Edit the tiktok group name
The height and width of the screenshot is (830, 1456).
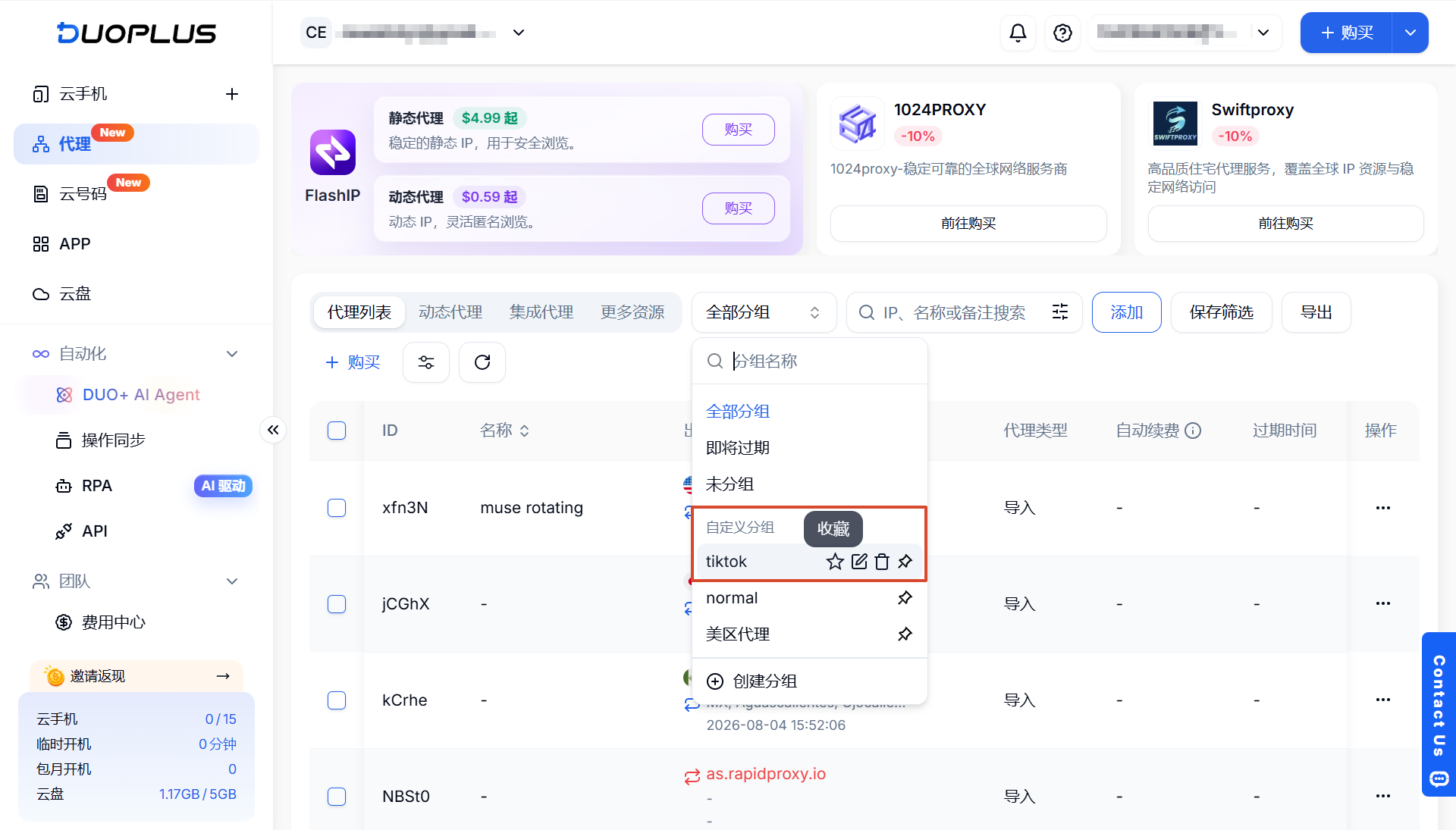coord(859,562)
